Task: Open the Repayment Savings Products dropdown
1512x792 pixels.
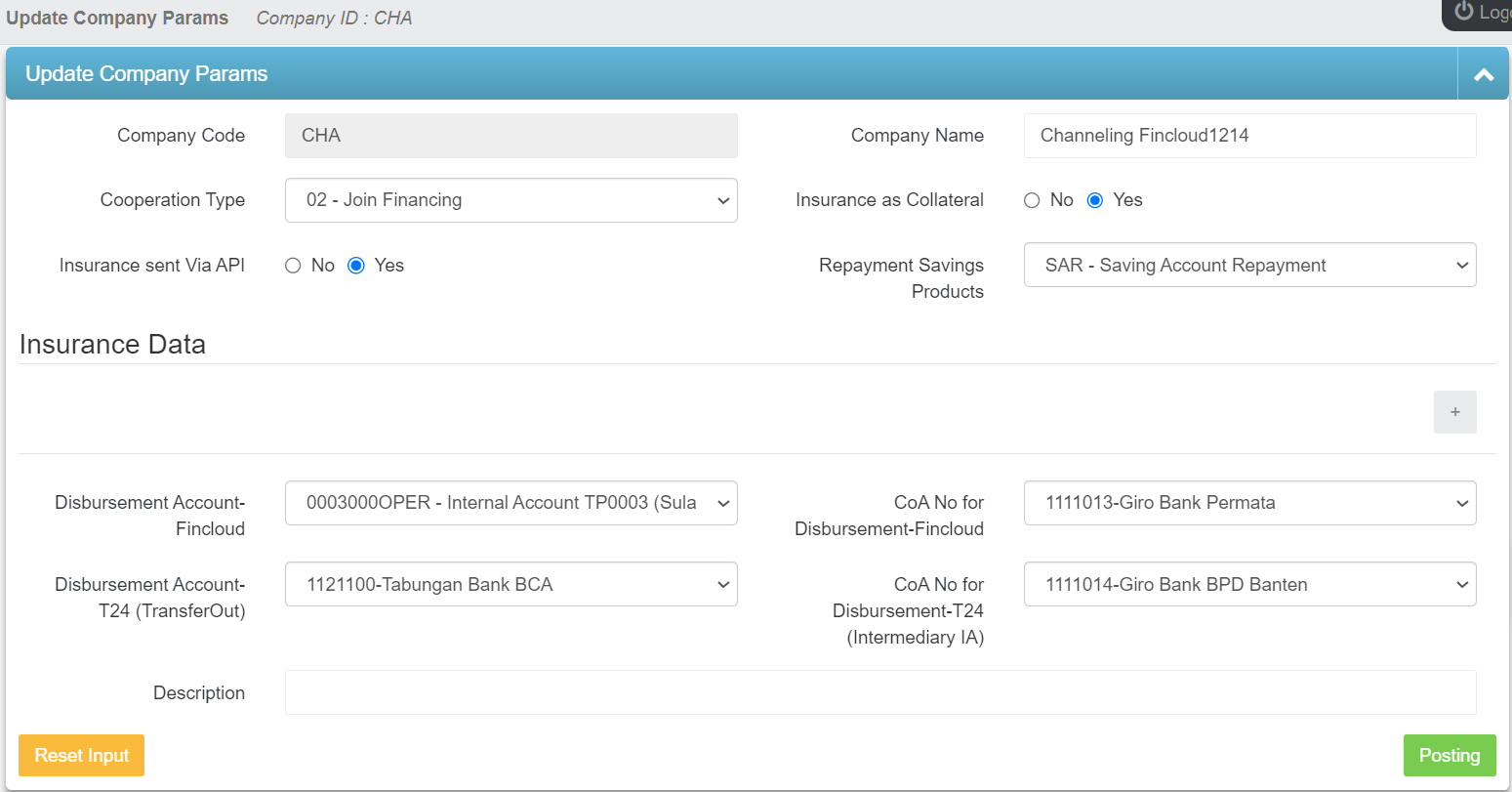Action: click(x=1249, y=266)
